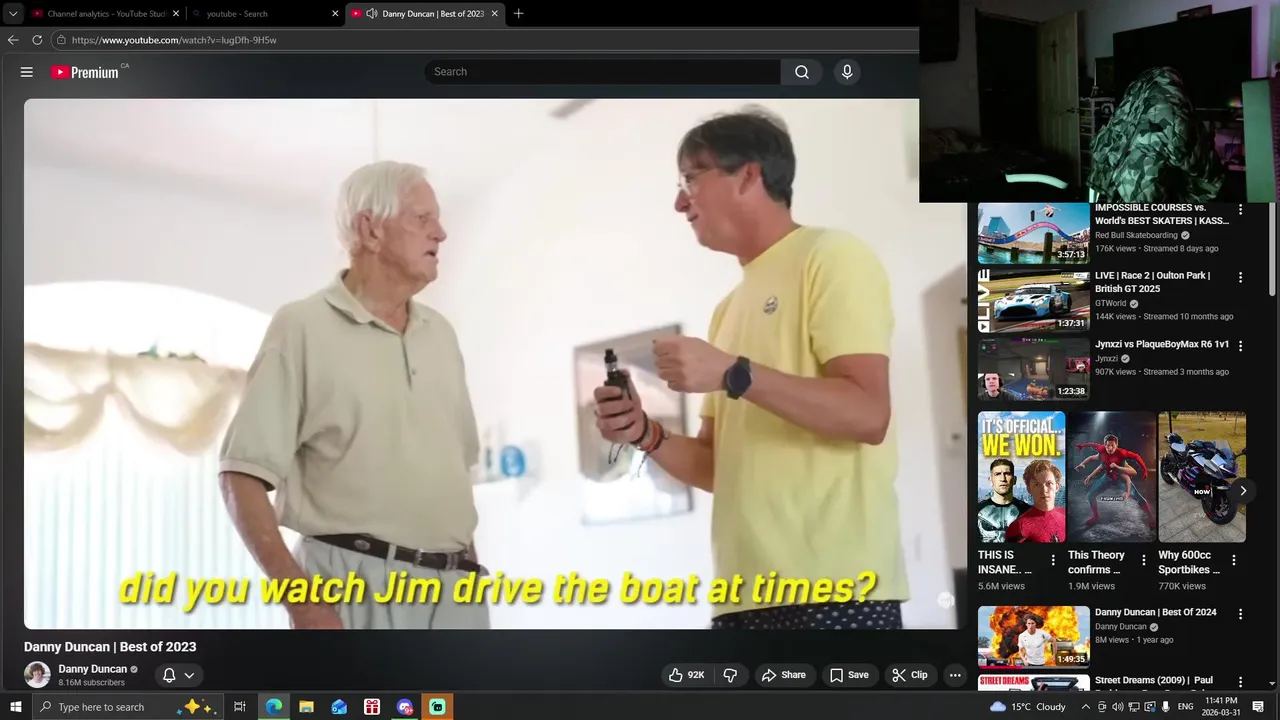1280x720 pixels.
Task: Open File Explorer from taskbar
Action: coord(306,707)
